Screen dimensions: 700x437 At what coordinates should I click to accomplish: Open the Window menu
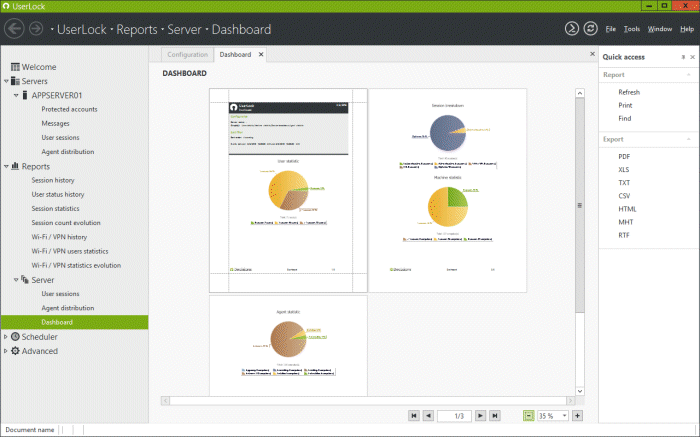point(660,29)
